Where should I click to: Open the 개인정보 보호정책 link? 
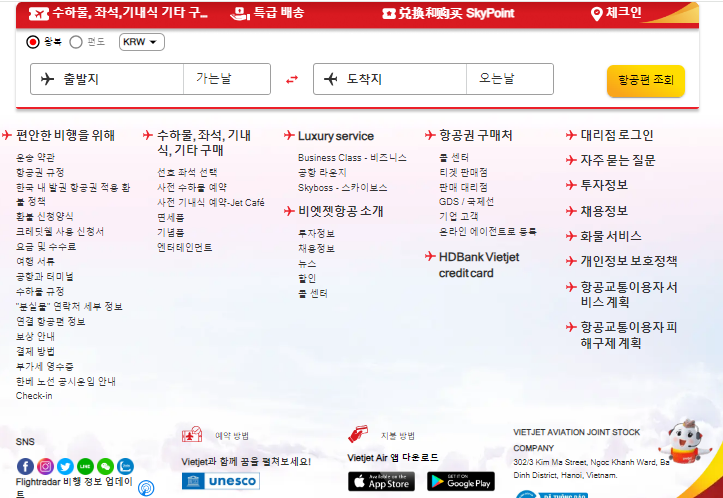628,261
